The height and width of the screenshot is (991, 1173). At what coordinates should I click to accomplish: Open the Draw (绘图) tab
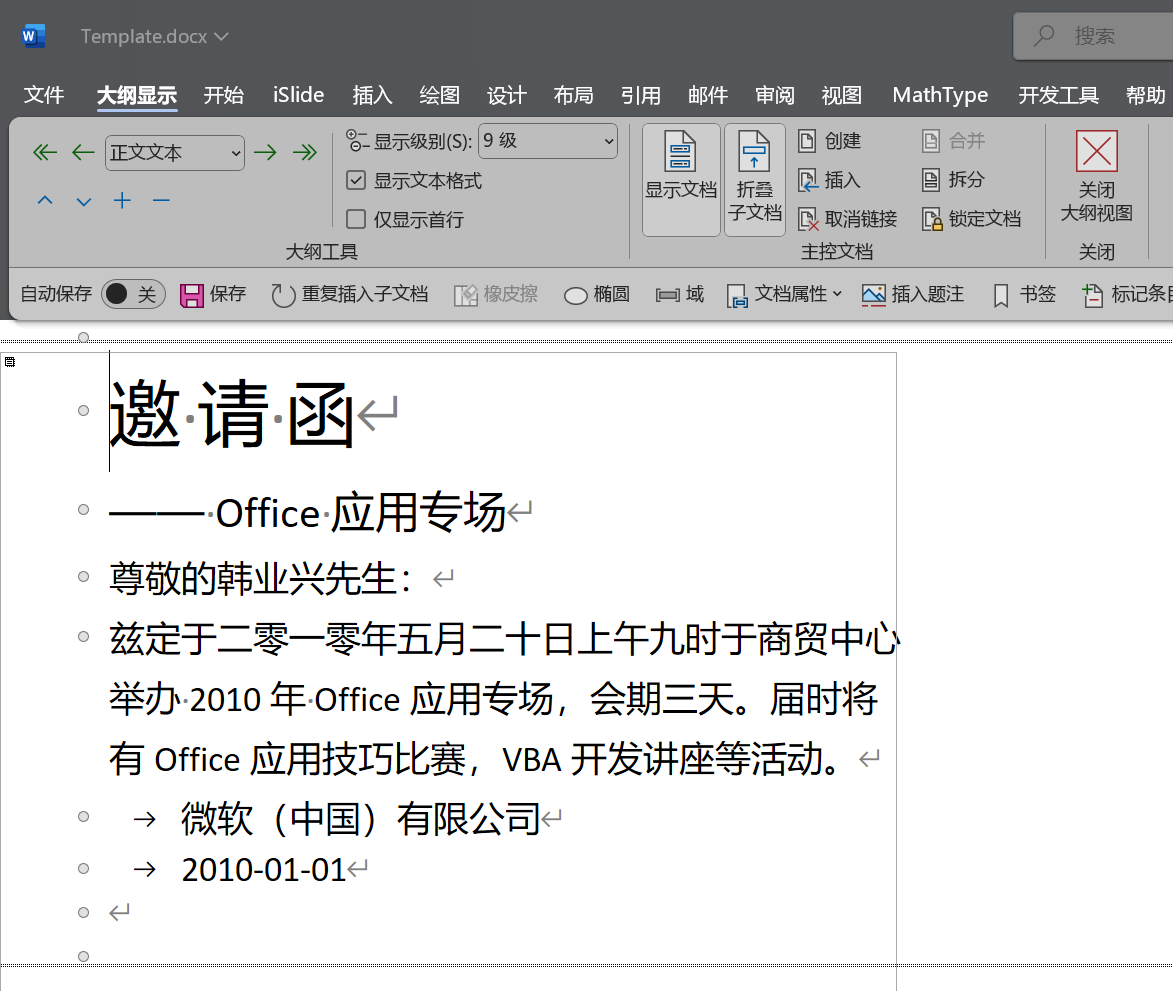point(439,95)
